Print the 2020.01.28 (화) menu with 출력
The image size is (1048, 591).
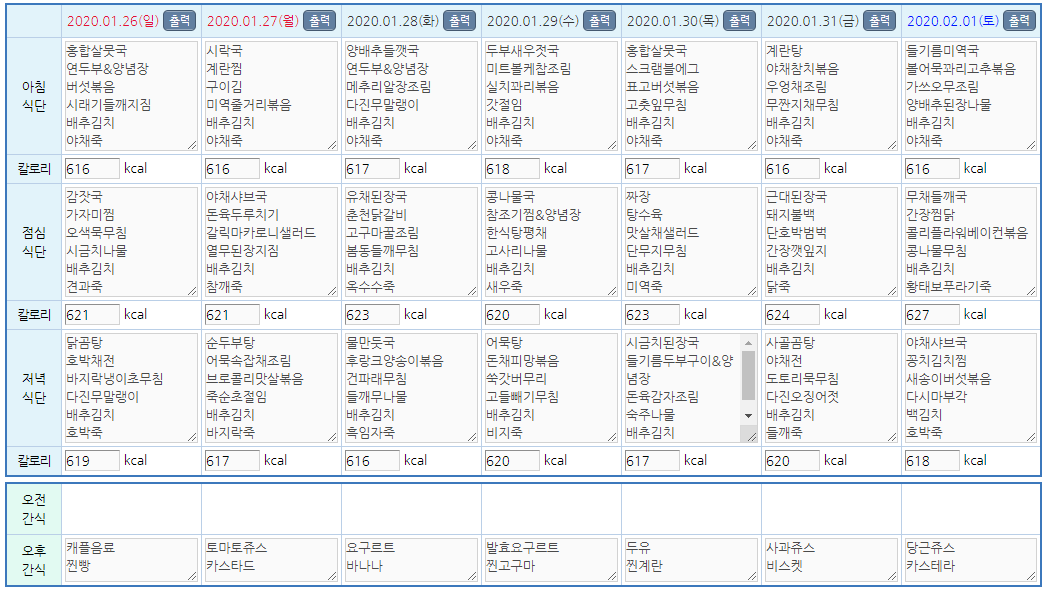[x=459, y=21]
